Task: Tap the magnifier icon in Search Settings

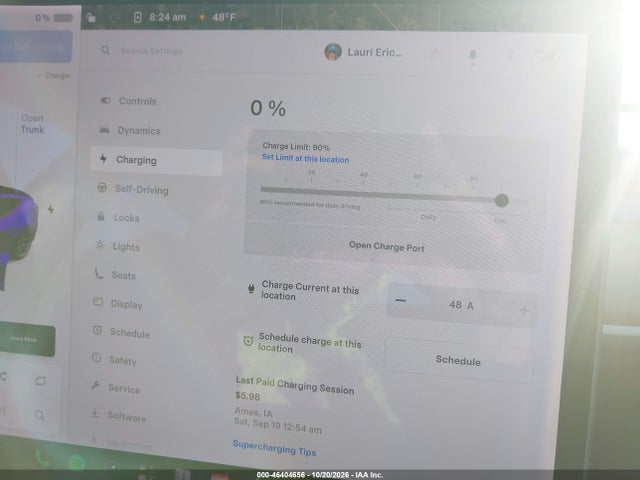Action: [x=105, y=50]
